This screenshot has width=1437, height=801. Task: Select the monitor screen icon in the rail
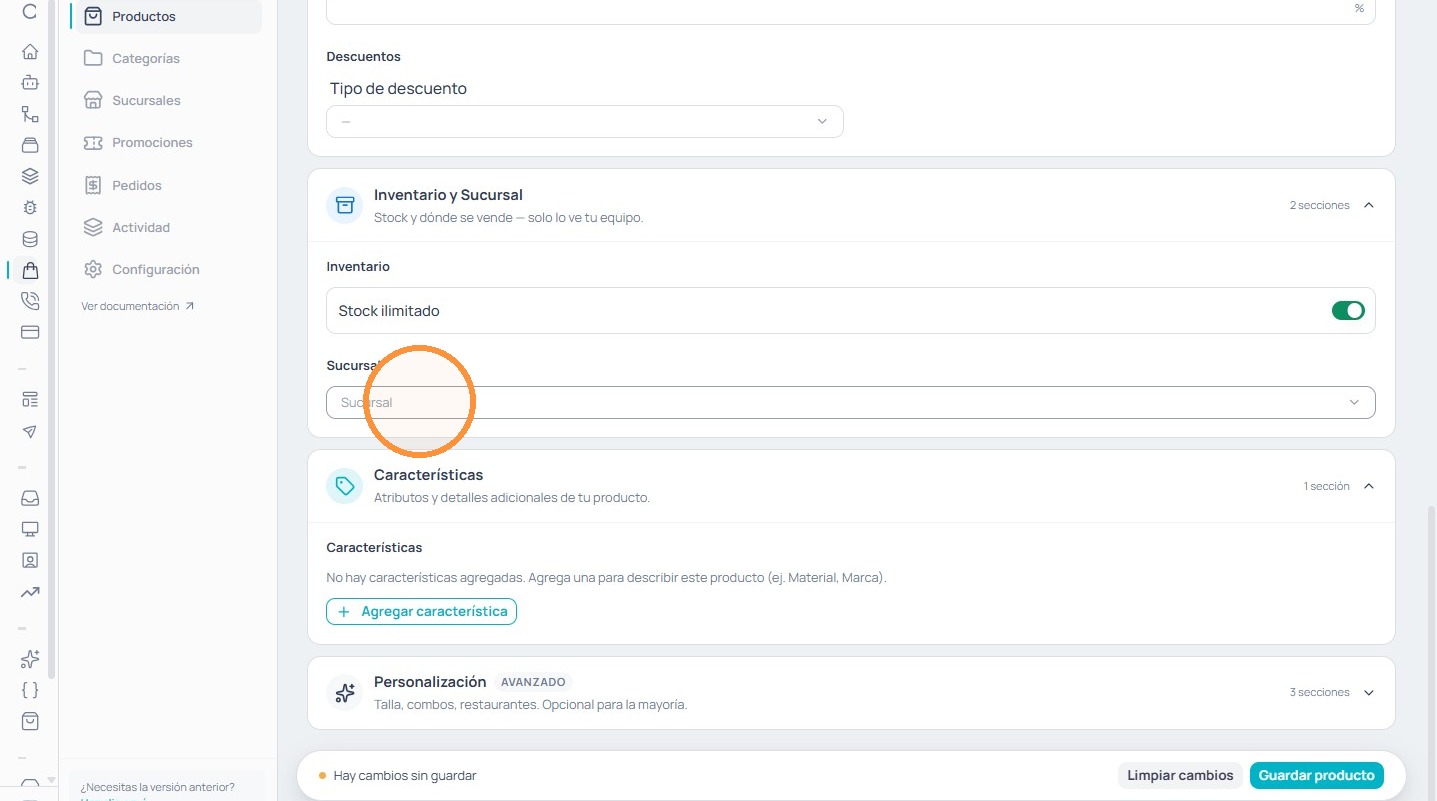[30, 529]
